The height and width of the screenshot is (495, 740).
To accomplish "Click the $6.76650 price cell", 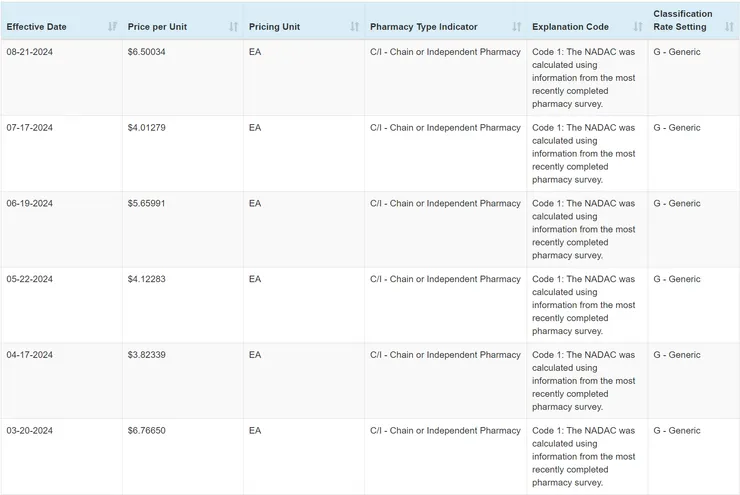I will 147,431.
